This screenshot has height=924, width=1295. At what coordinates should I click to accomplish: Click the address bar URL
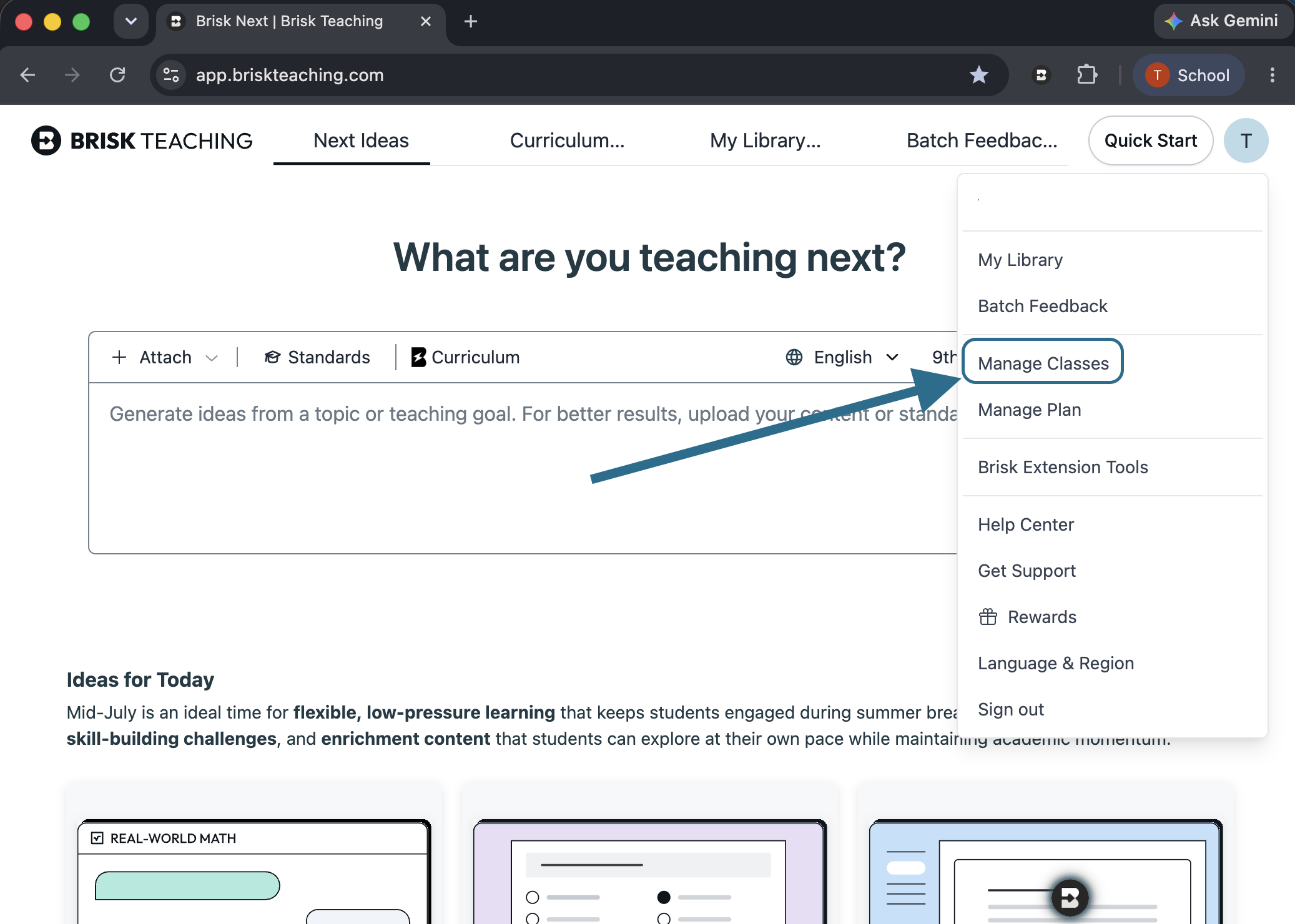pyautogui.click(x=290, y=75)
